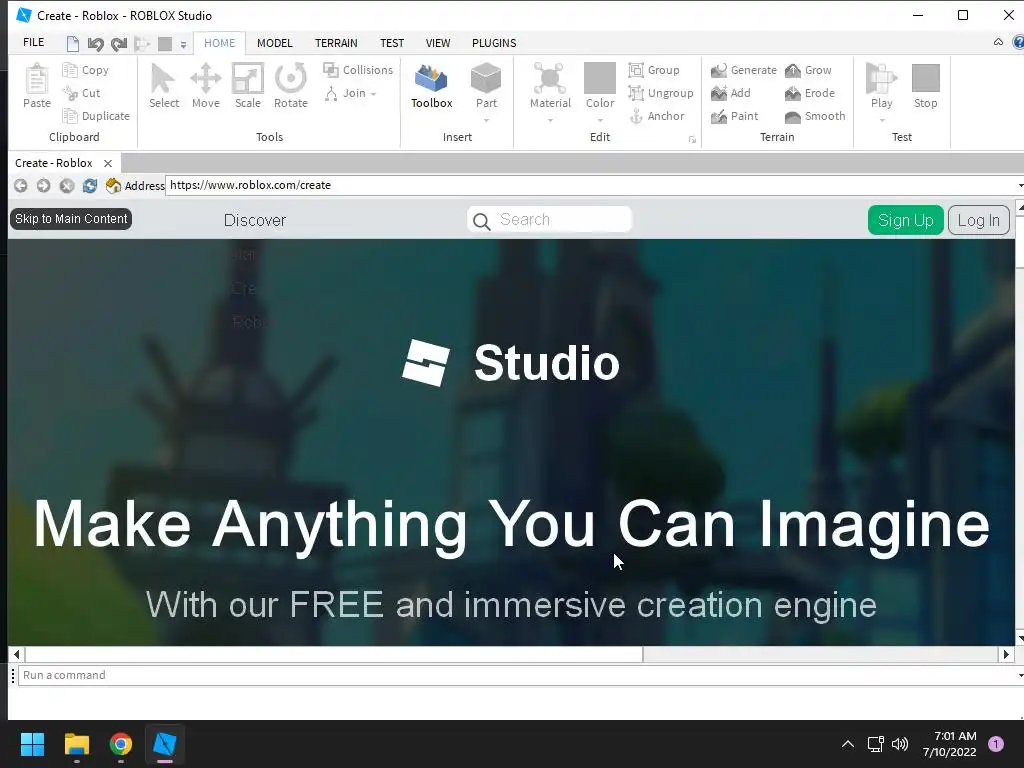This screenshot has width=1024, height=768.
Task: Open the Windows Start menu
Action: pos(32,744)
